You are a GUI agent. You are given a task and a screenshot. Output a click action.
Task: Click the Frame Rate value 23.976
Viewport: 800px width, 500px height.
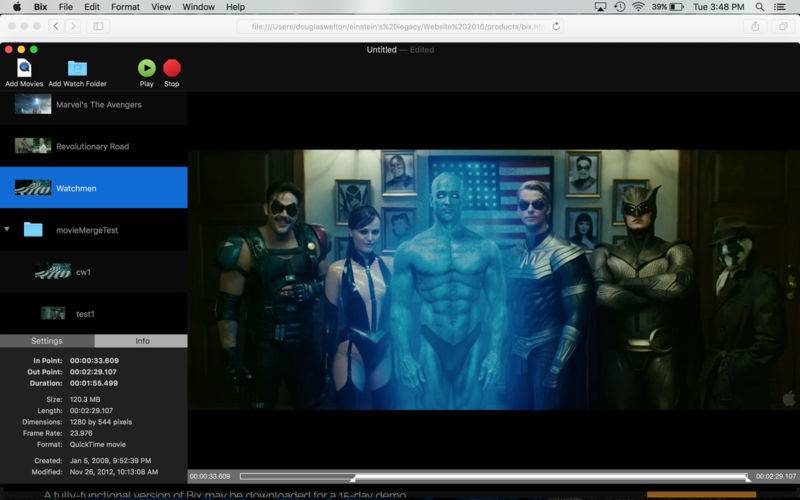(x=81, y=433)
